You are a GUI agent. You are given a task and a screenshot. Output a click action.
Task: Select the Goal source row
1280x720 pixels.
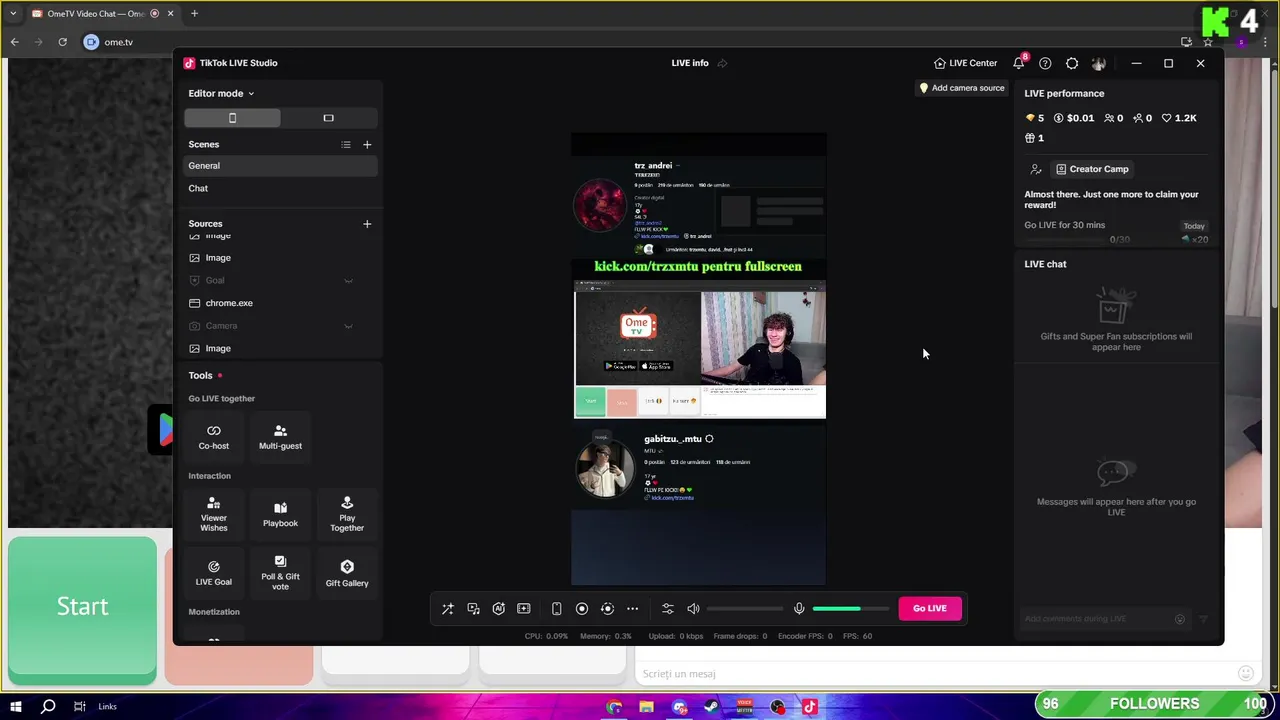click(281, 281)
